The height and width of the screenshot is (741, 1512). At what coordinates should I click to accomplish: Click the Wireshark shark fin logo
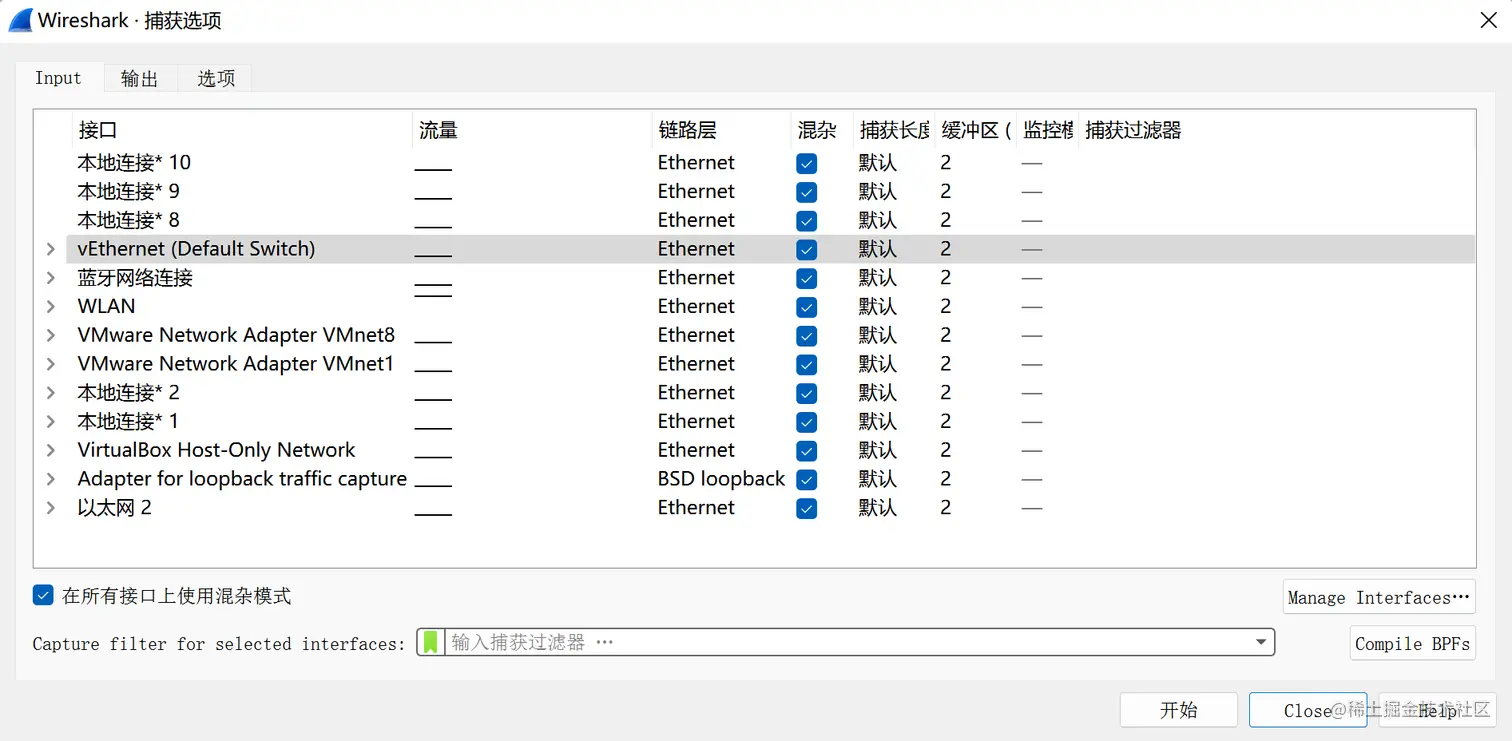pyautogui.click(x=20, y=20)
